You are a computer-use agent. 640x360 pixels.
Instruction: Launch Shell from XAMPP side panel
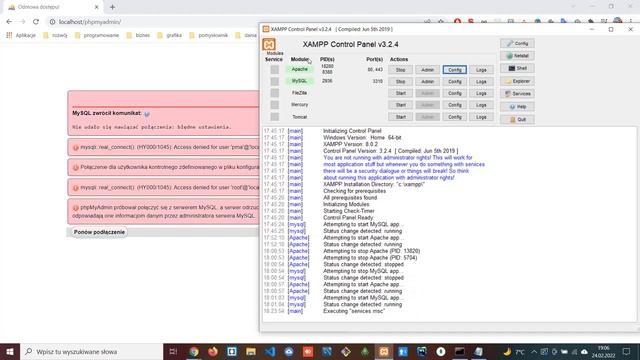pos(517,69)
